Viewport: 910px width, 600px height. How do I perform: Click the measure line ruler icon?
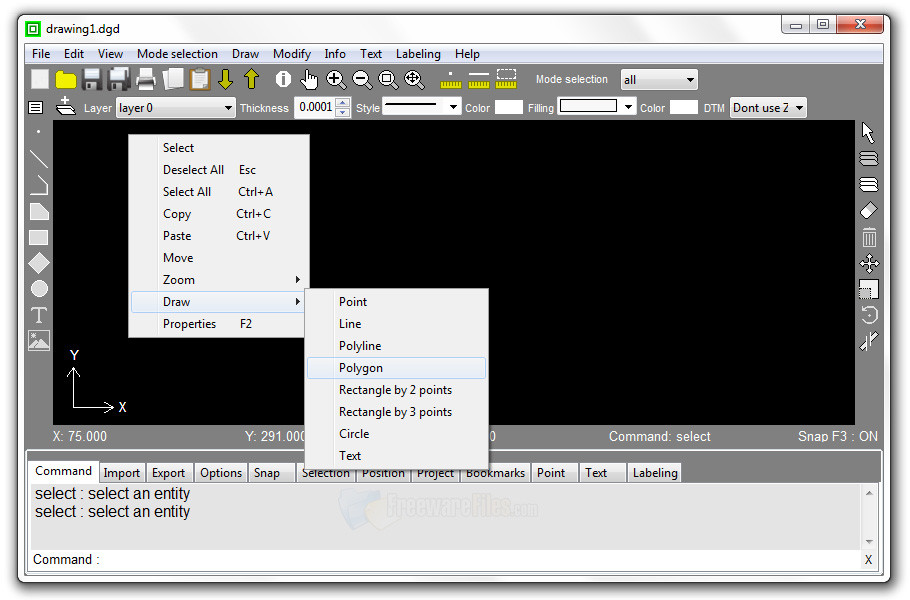[x=479, y=80]
